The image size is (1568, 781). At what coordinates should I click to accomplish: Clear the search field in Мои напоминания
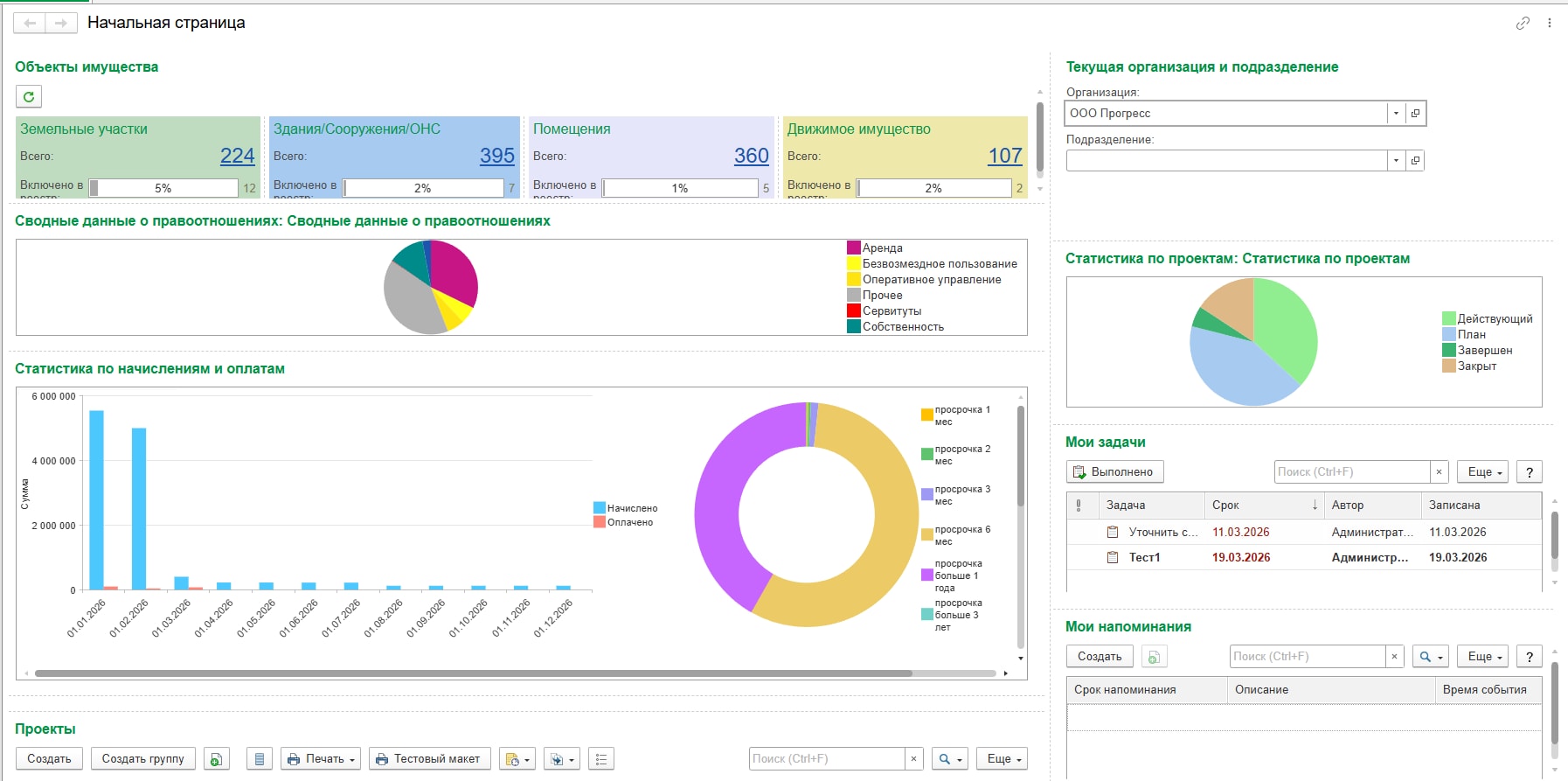(1394, 657)
